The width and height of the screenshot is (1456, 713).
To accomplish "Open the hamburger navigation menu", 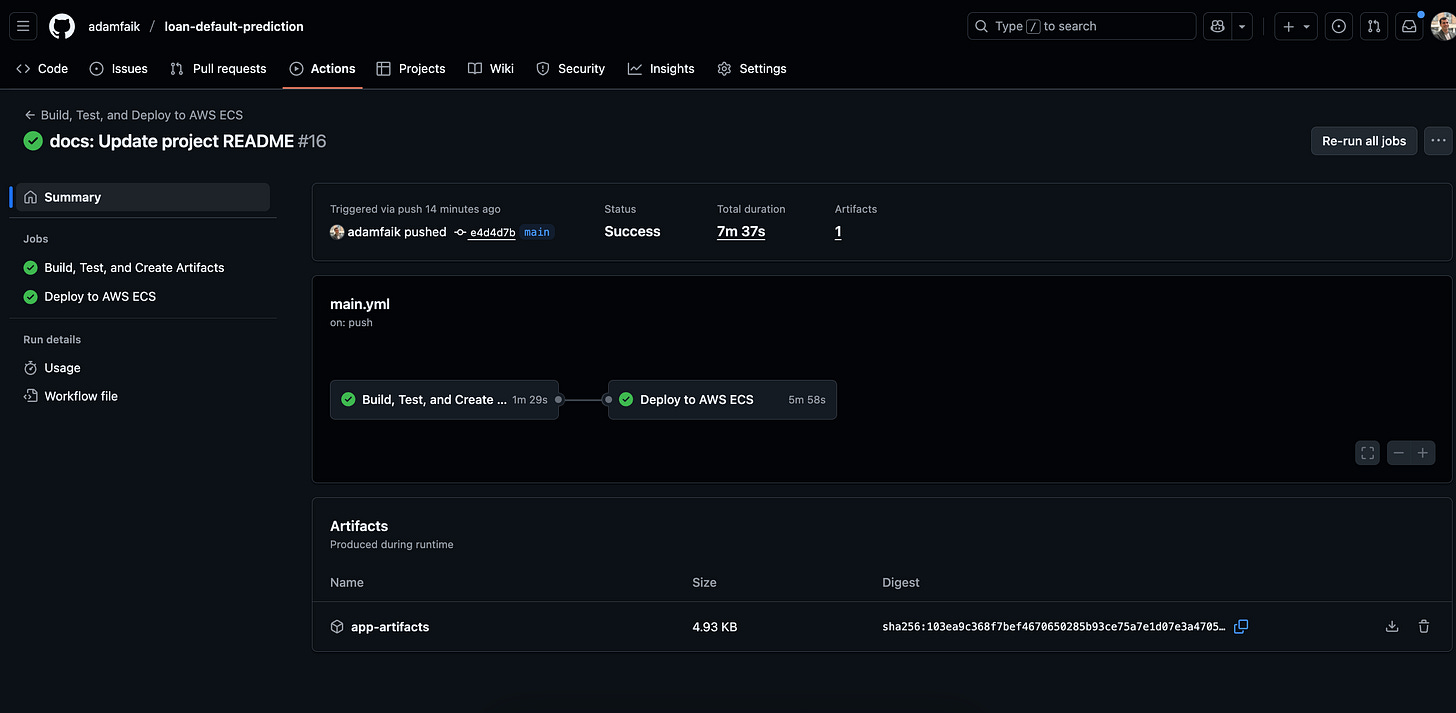I will point(23,26).
